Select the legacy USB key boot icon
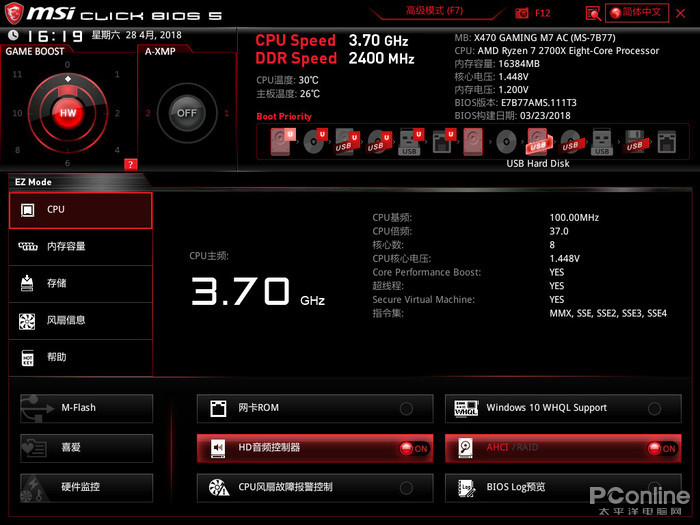The width and height of the screenshot is (700, 525). click(x=602, y=142)
